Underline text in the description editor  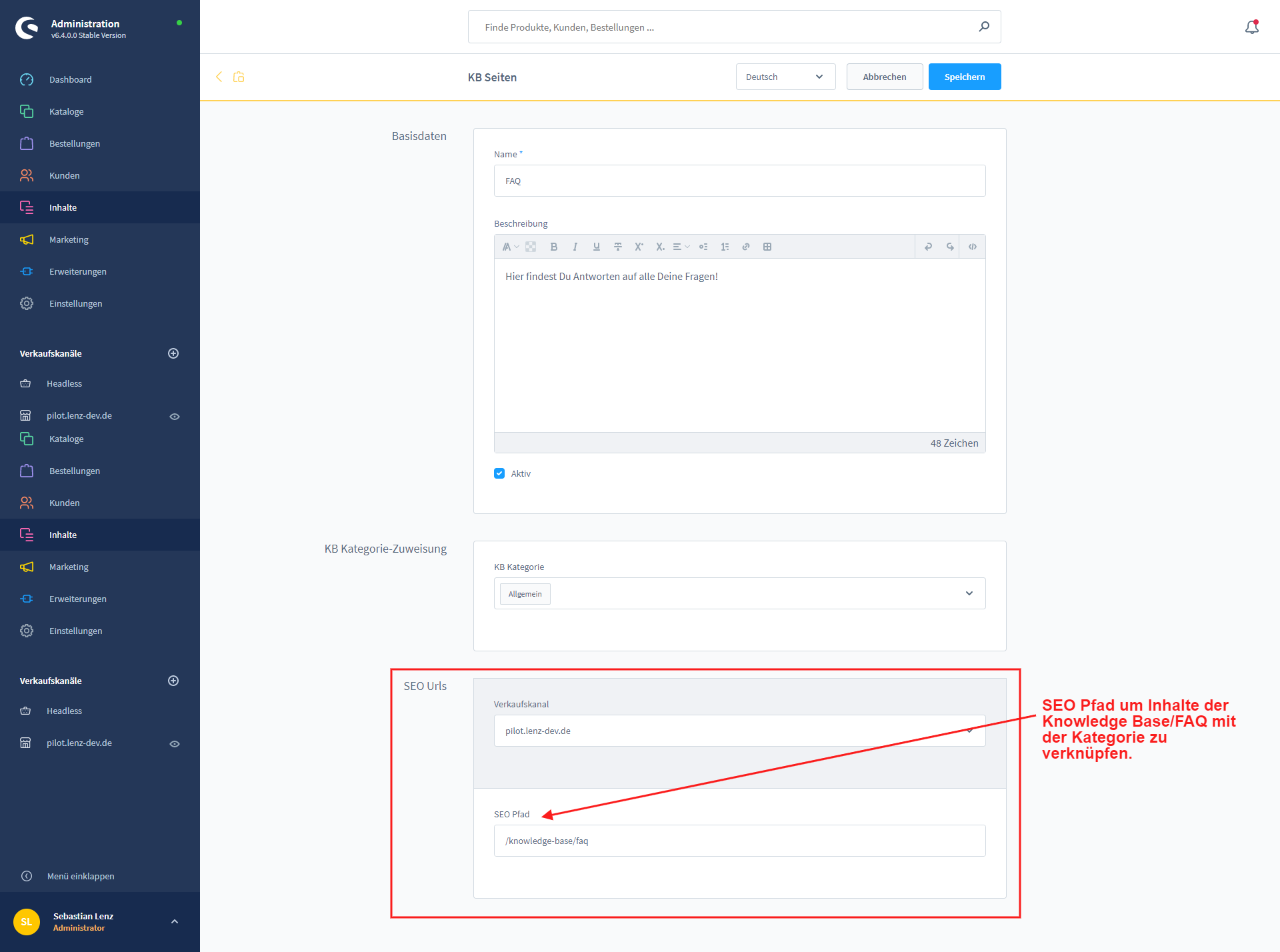(x=596, y=247)
